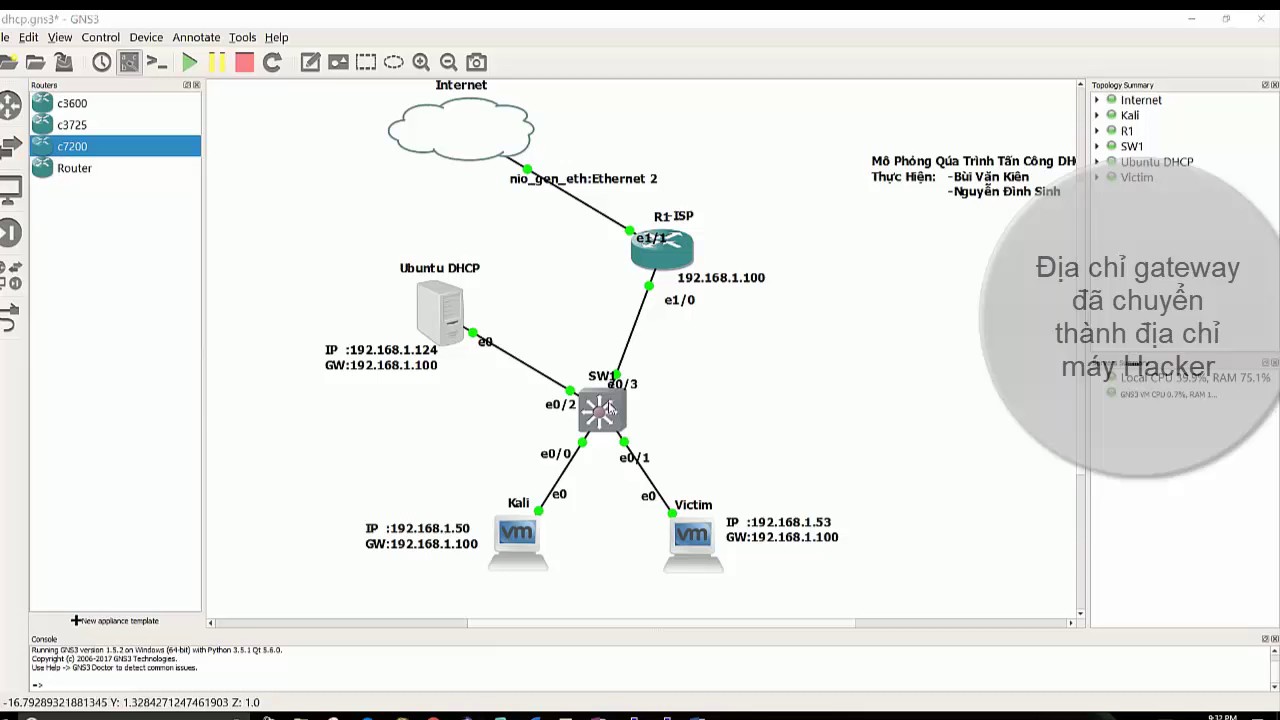Open the View menu
Viewport: 1280px width, 720px height.
pyautogui.click(x=60, y=37)
